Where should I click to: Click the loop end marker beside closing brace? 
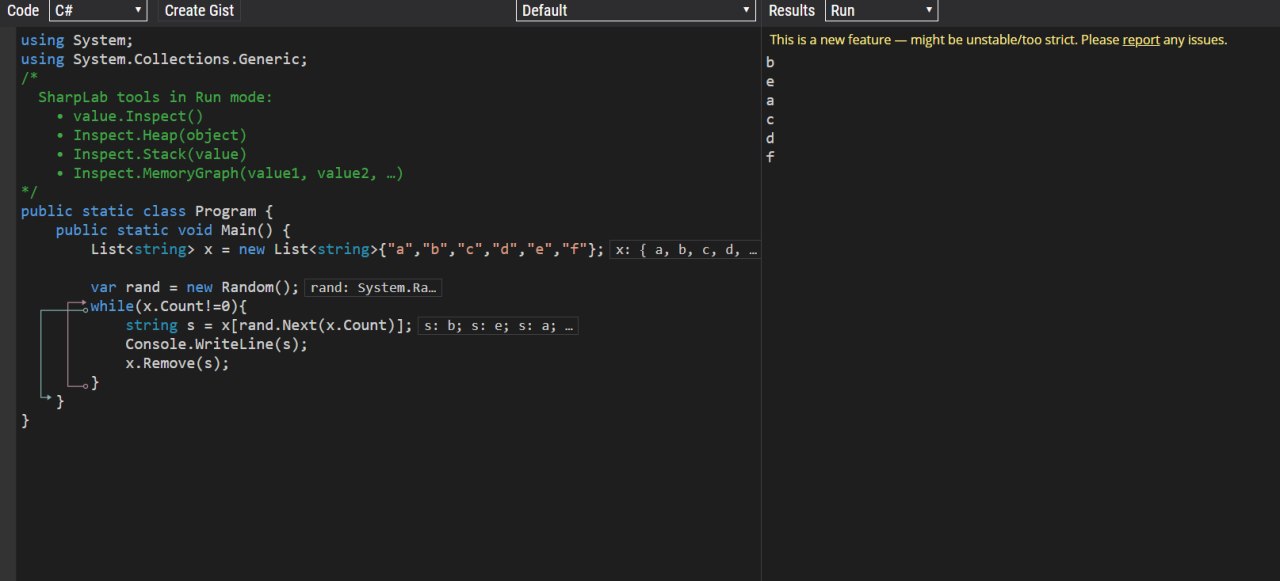coord(85,385)
